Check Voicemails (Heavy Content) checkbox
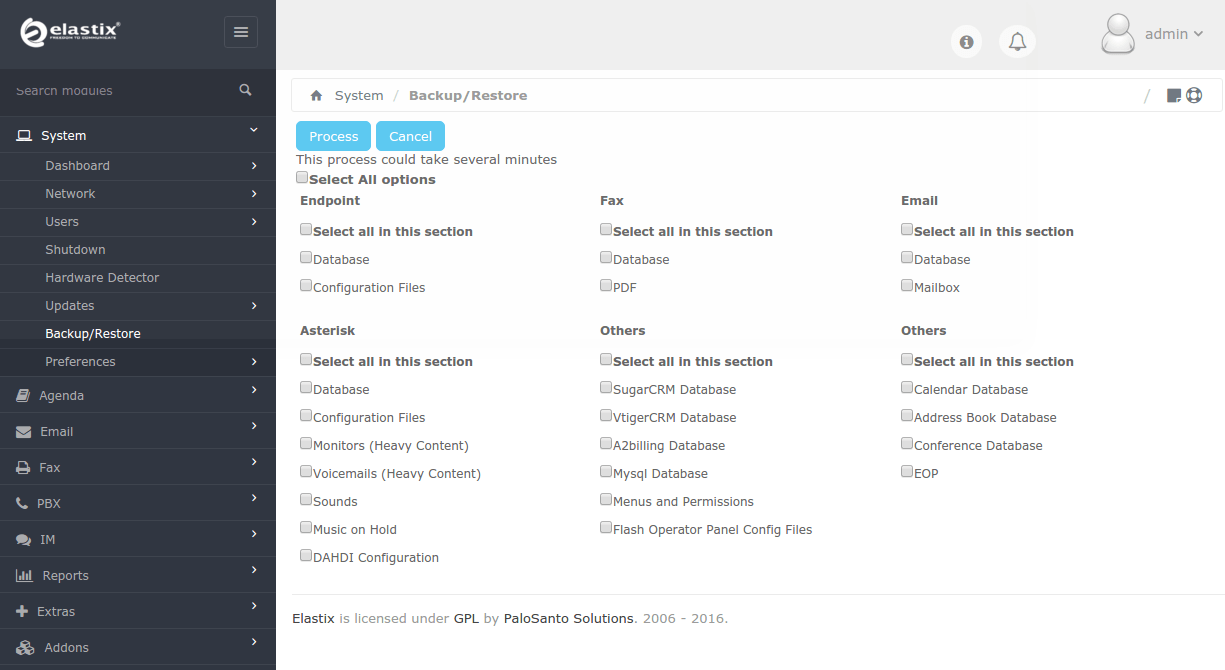This screenshot has width=1225, height=670. tap(306, 472)
